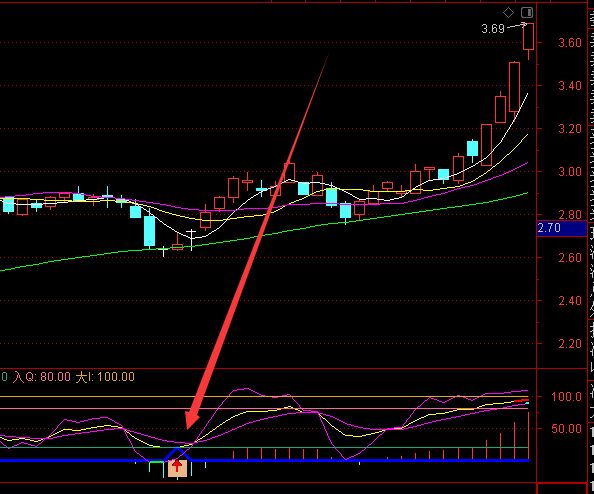The width and height of the screenshot is (594, 494).
Task: Click the 100.0 indicator axis label
Action: (566, 397)
